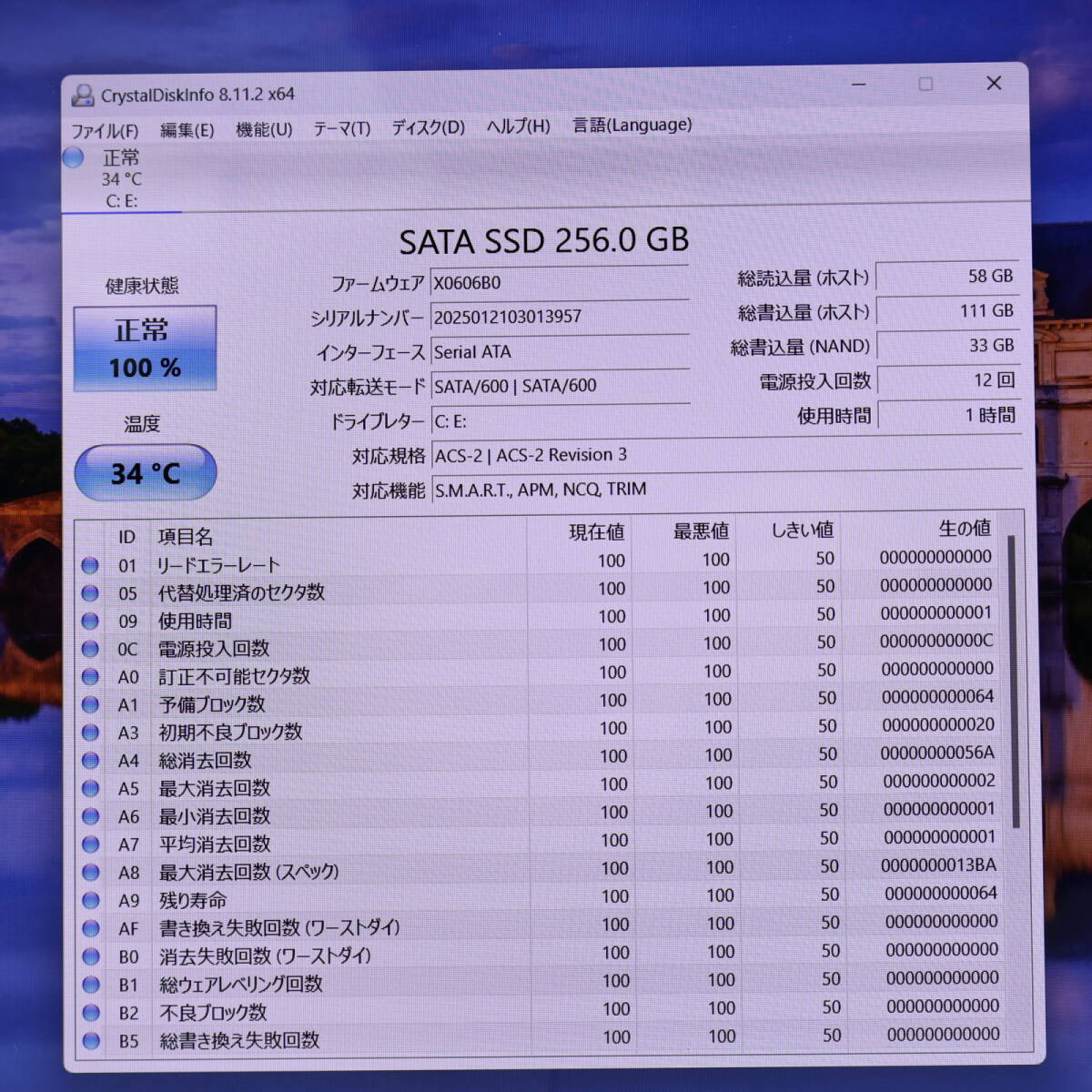Click the total host writes value 111 GB
The image size is (1092, 1092).
946,311
